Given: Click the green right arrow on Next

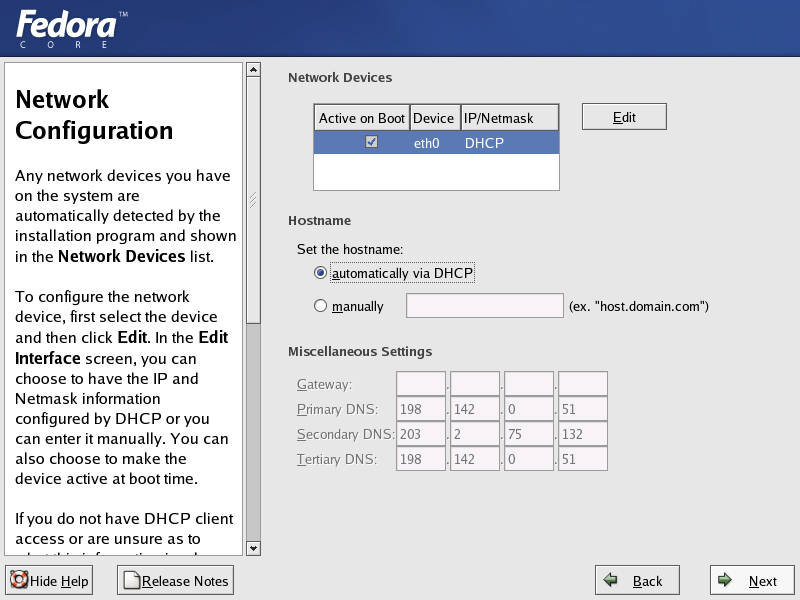Looking at the screenshot, I should click(724, 580).
